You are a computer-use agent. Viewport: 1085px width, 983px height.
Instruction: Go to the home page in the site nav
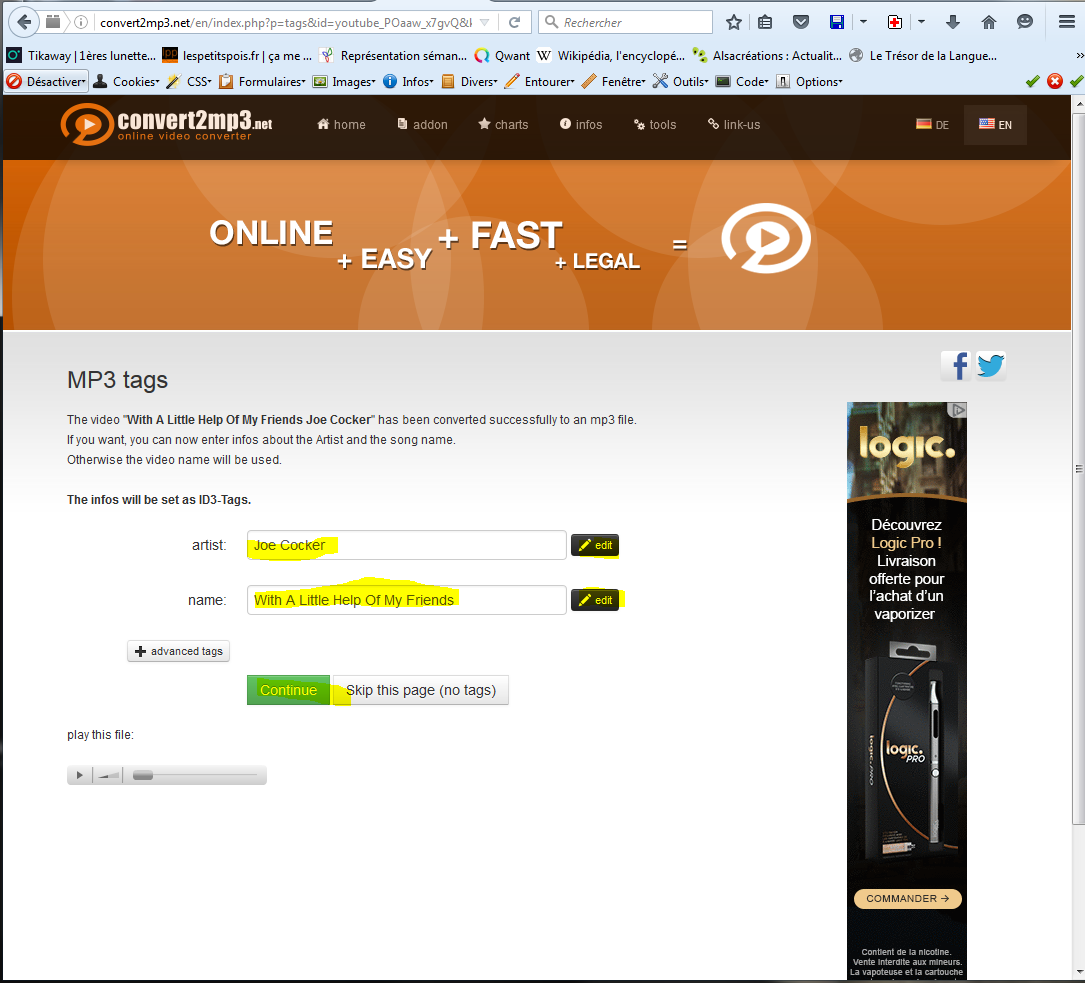point(341,125)
